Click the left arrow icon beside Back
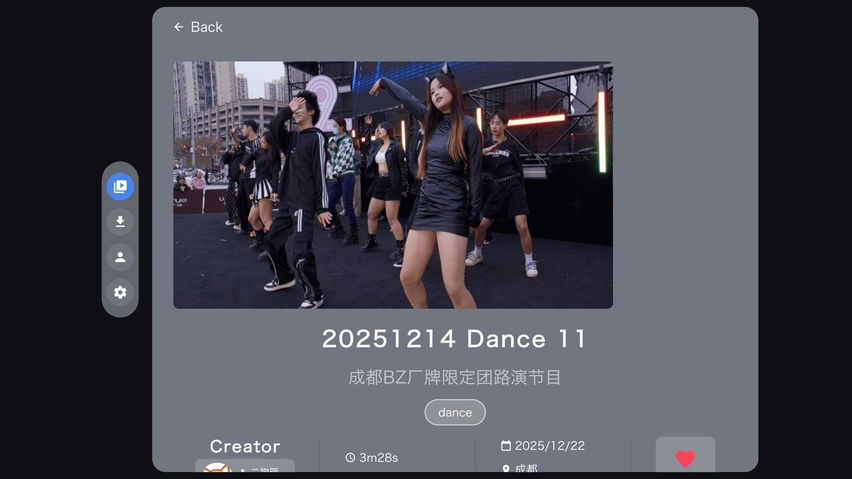The height and width of the screenshot is (479, 852). (x=179, y=27)
